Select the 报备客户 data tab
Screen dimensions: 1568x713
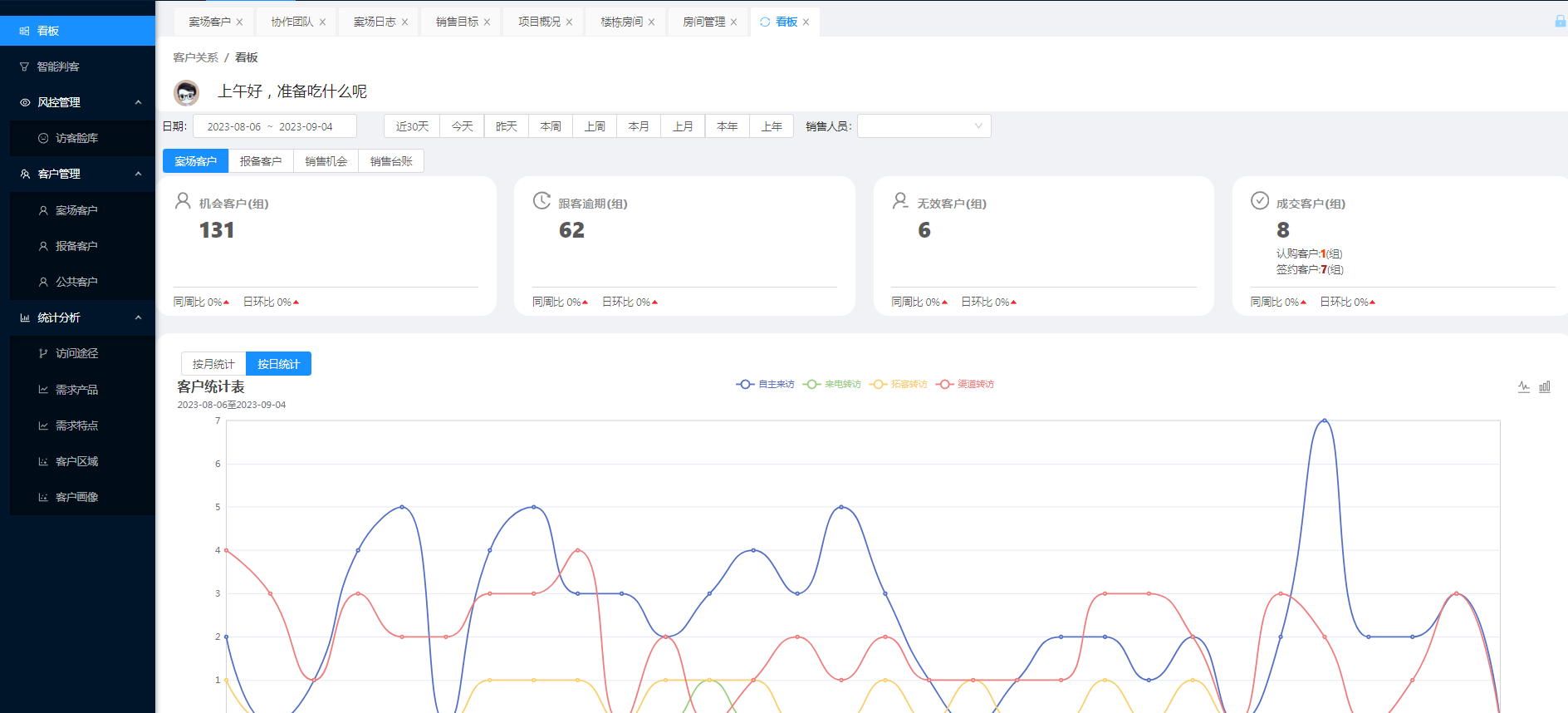click(261, 161)
